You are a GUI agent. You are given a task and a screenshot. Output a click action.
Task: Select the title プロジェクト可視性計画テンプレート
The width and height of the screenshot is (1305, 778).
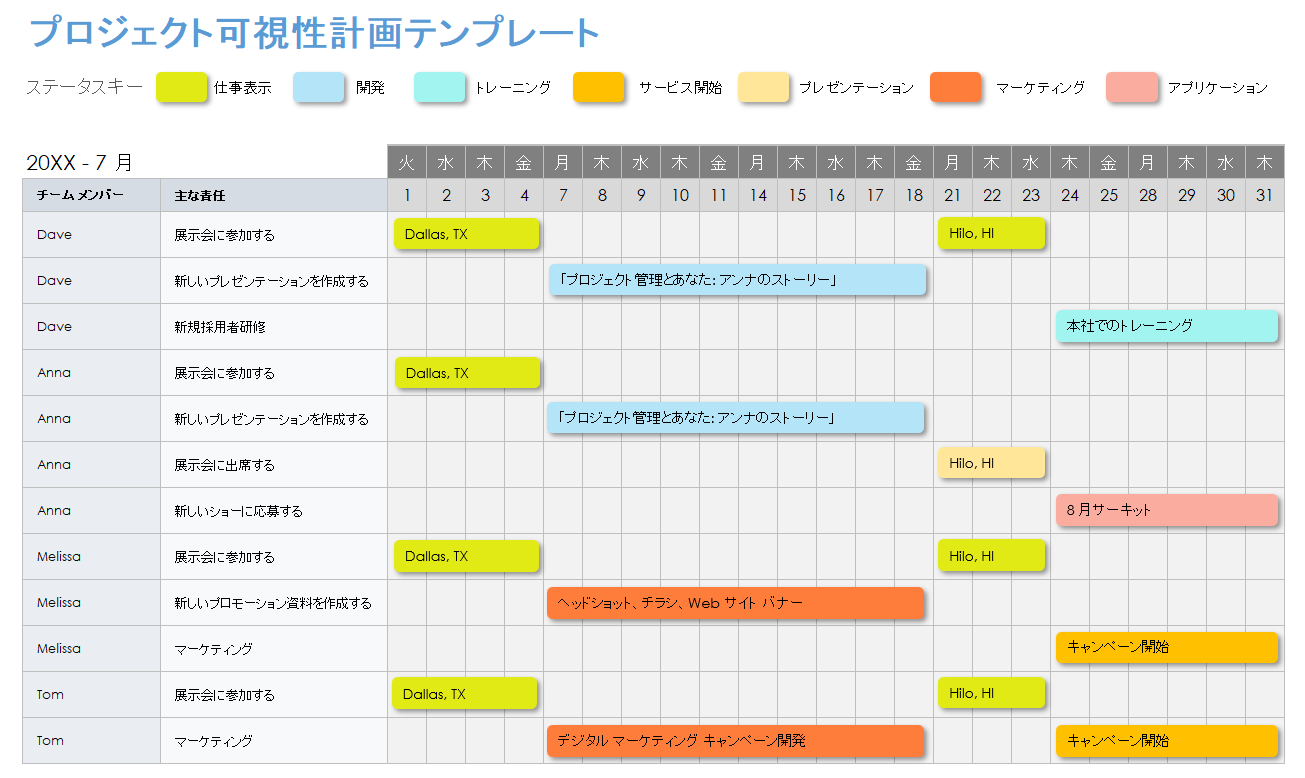click(x=315, y=32)
